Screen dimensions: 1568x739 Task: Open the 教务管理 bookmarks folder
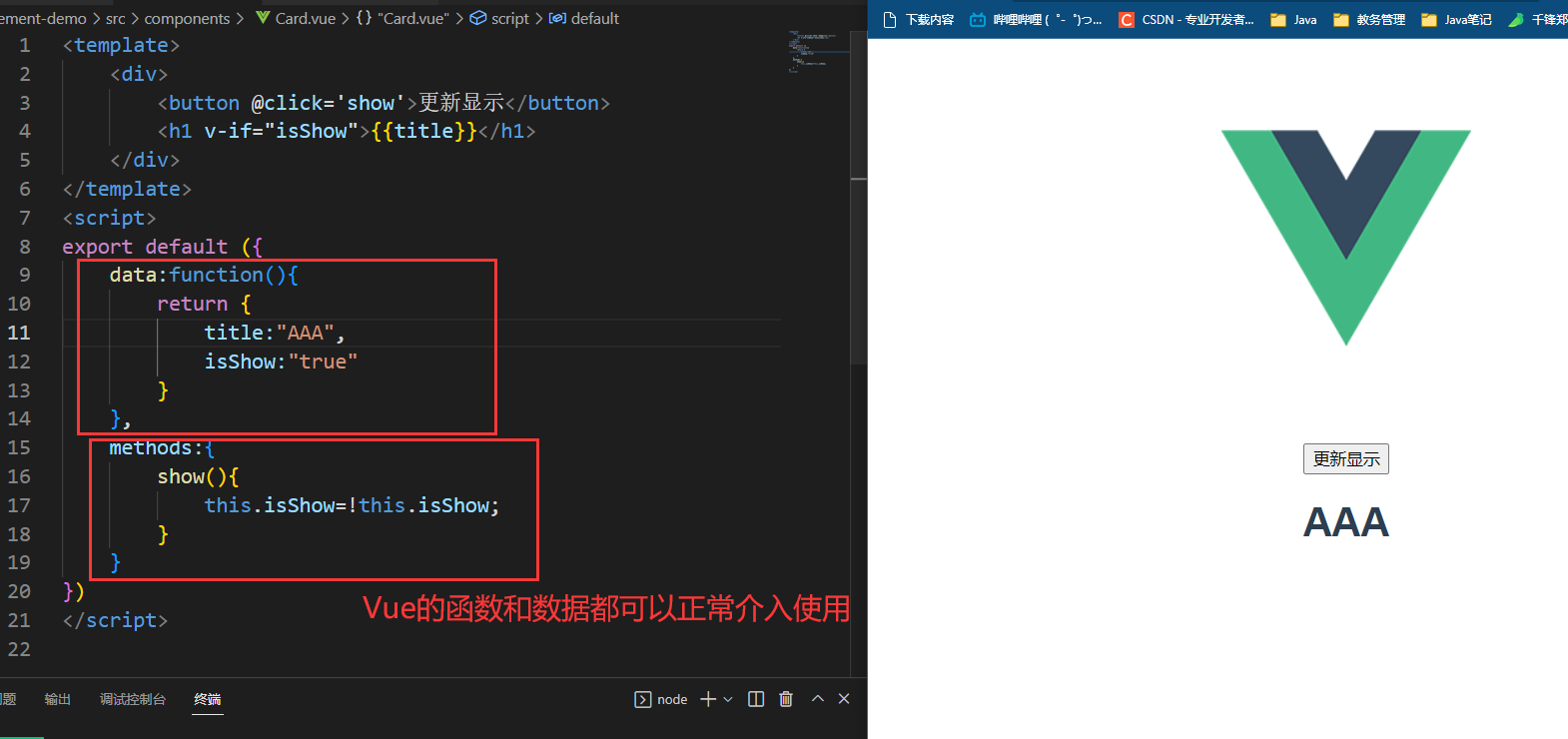[1369, 19]
